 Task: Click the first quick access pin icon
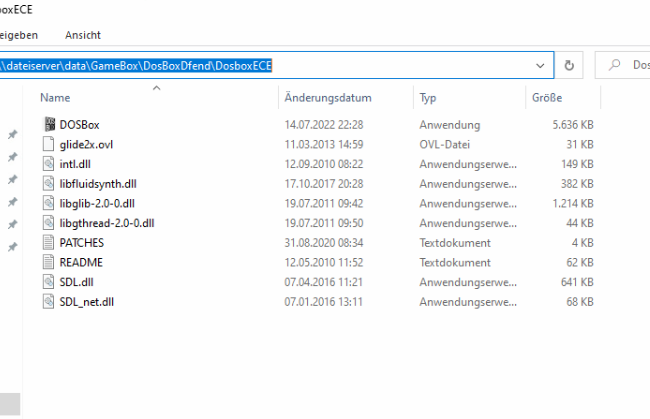[x=13, y=135]
